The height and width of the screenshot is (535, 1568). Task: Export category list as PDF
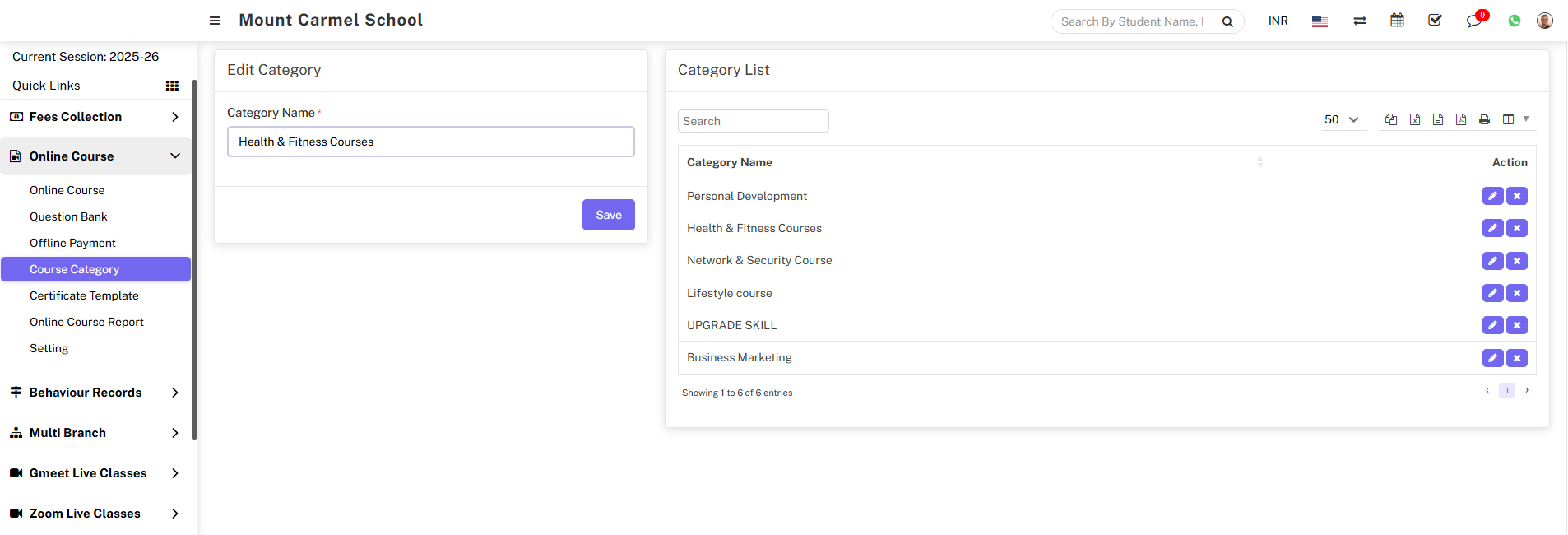1461,119
